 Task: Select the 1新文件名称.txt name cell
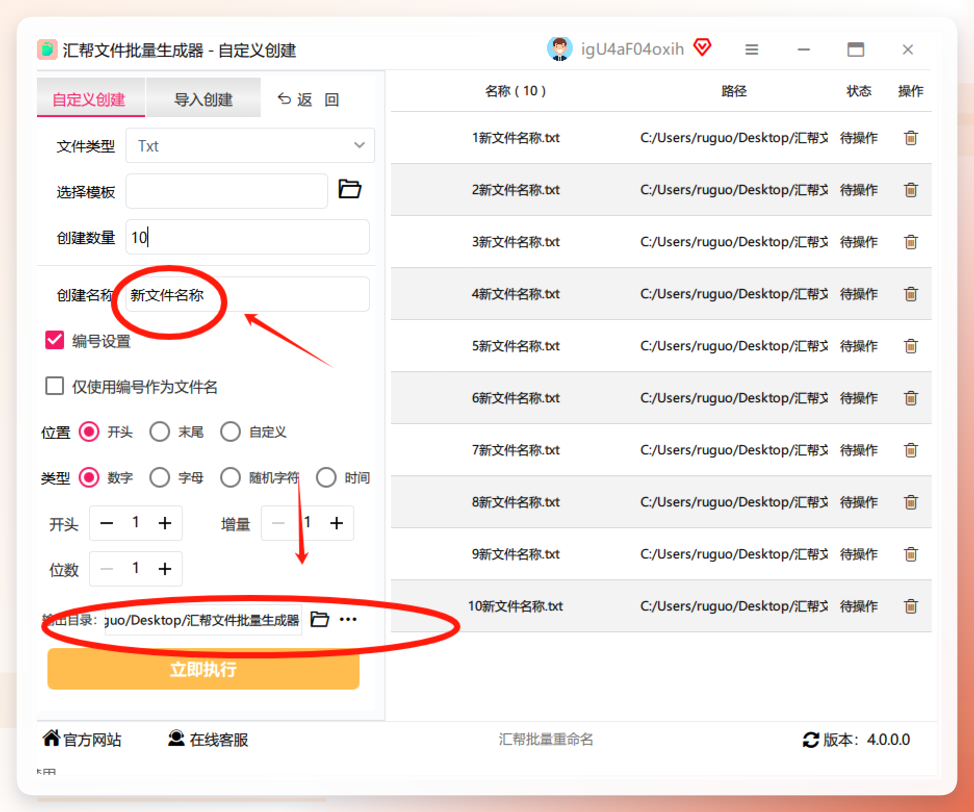[516, 138]
